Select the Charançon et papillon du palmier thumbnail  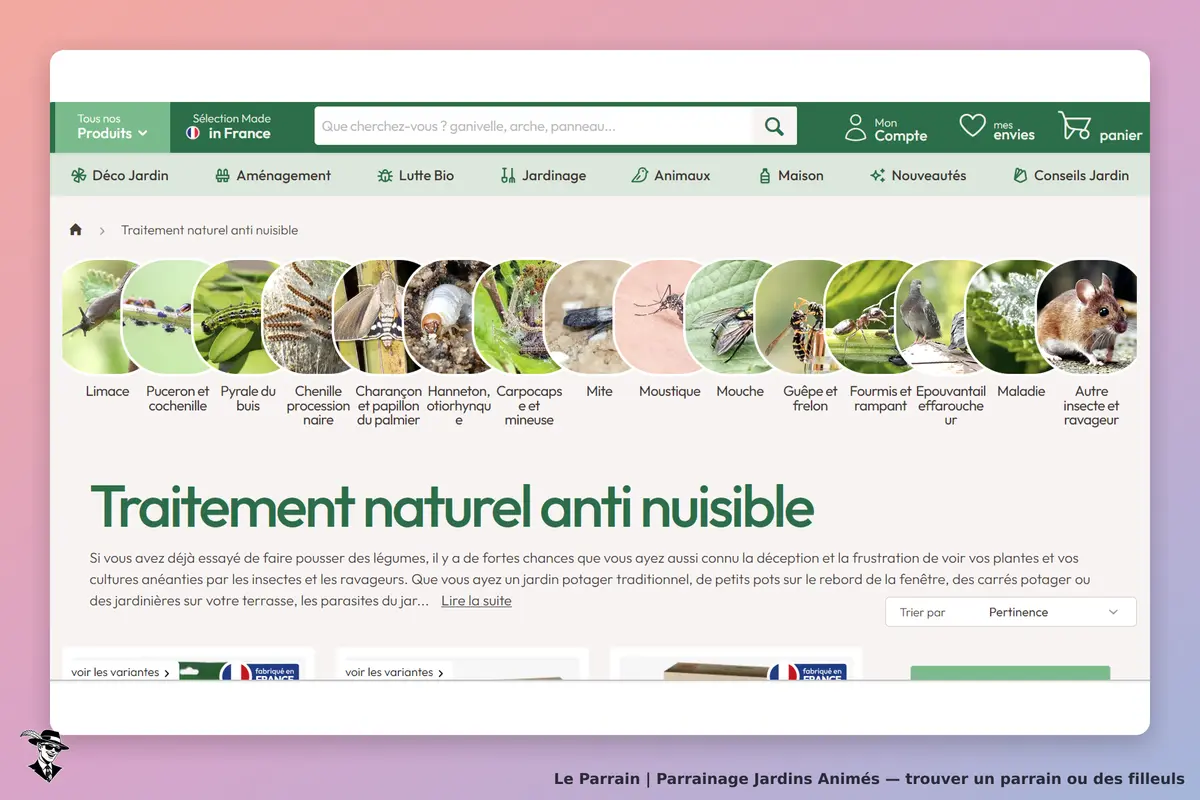pos(375,317)
